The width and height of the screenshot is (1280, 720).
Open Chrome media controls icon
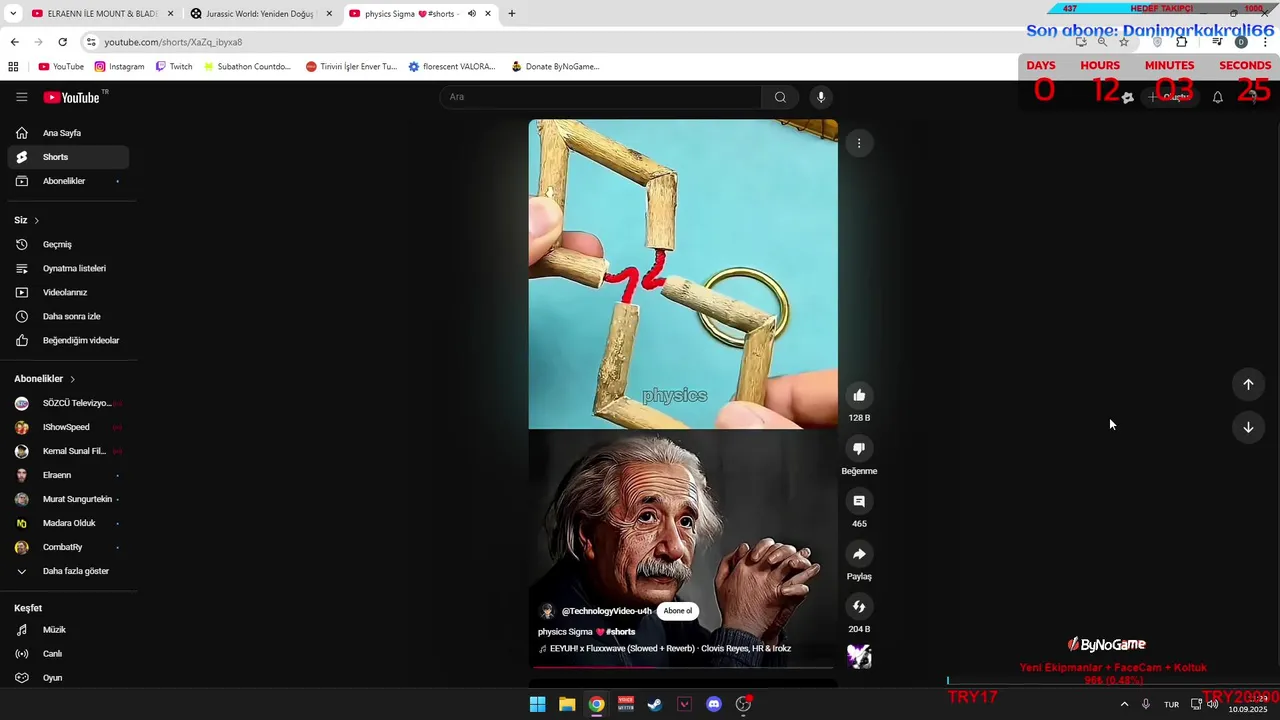point(1217,42)
